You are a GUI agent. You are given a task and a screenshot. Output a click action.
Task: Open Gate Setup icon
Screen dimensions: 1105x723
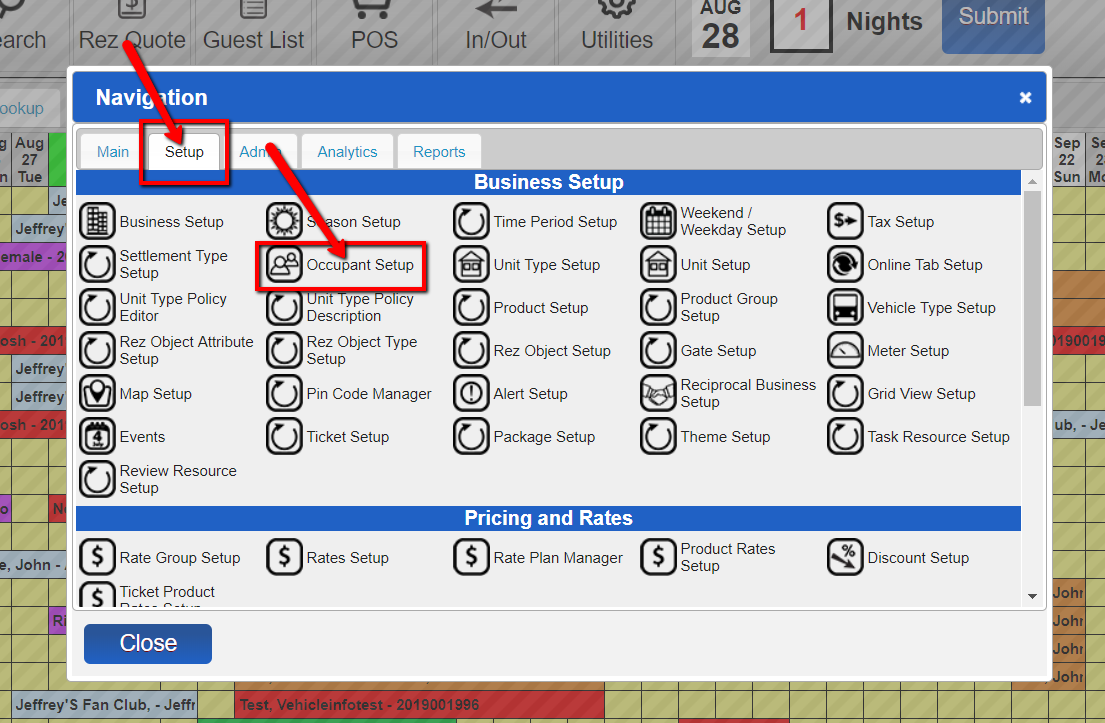click(x=658, y=350)
